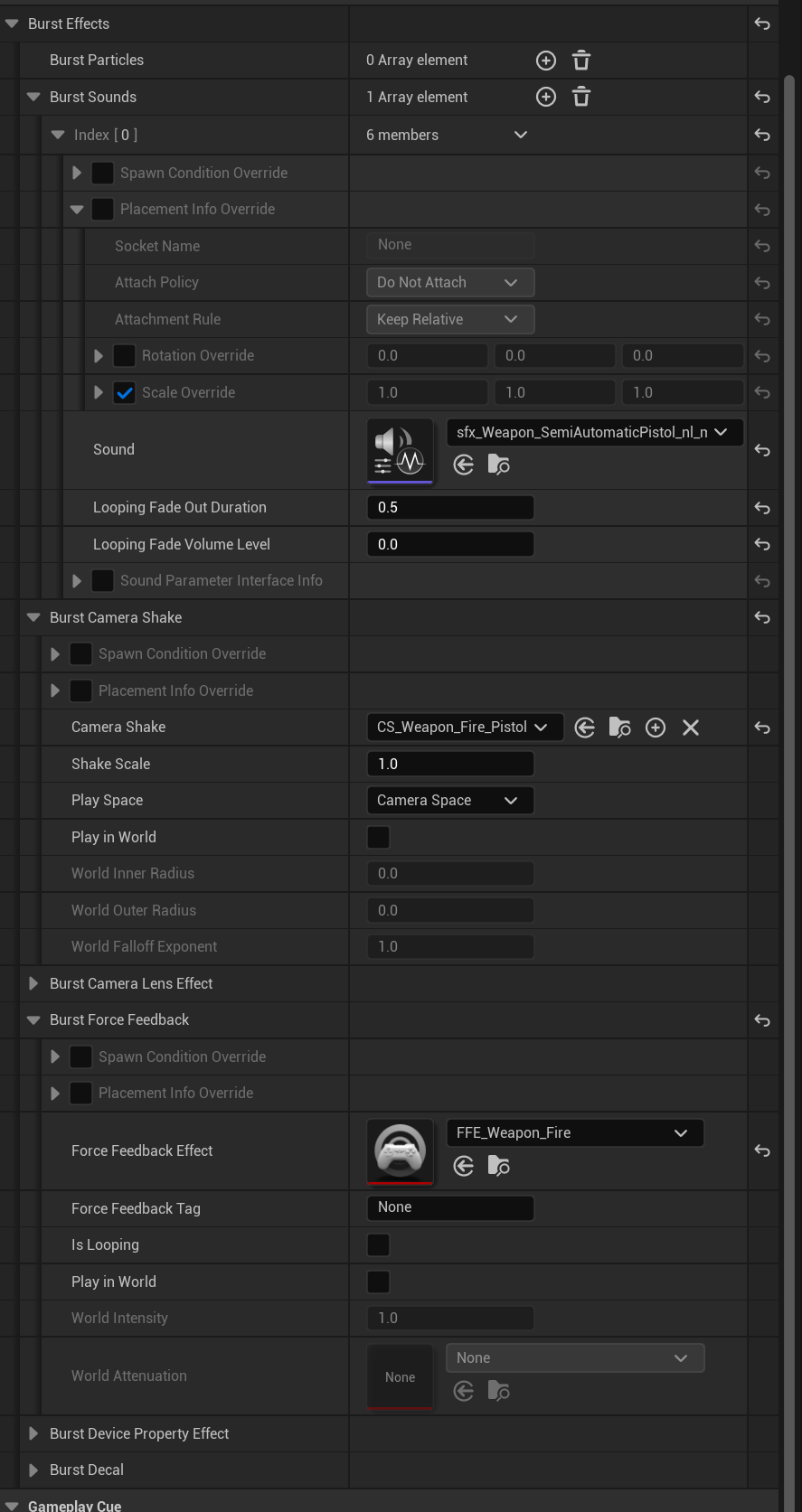Toggle the Rotation Override checkbox
Viewport: 802px width, 1512px height.
point(125,355)
